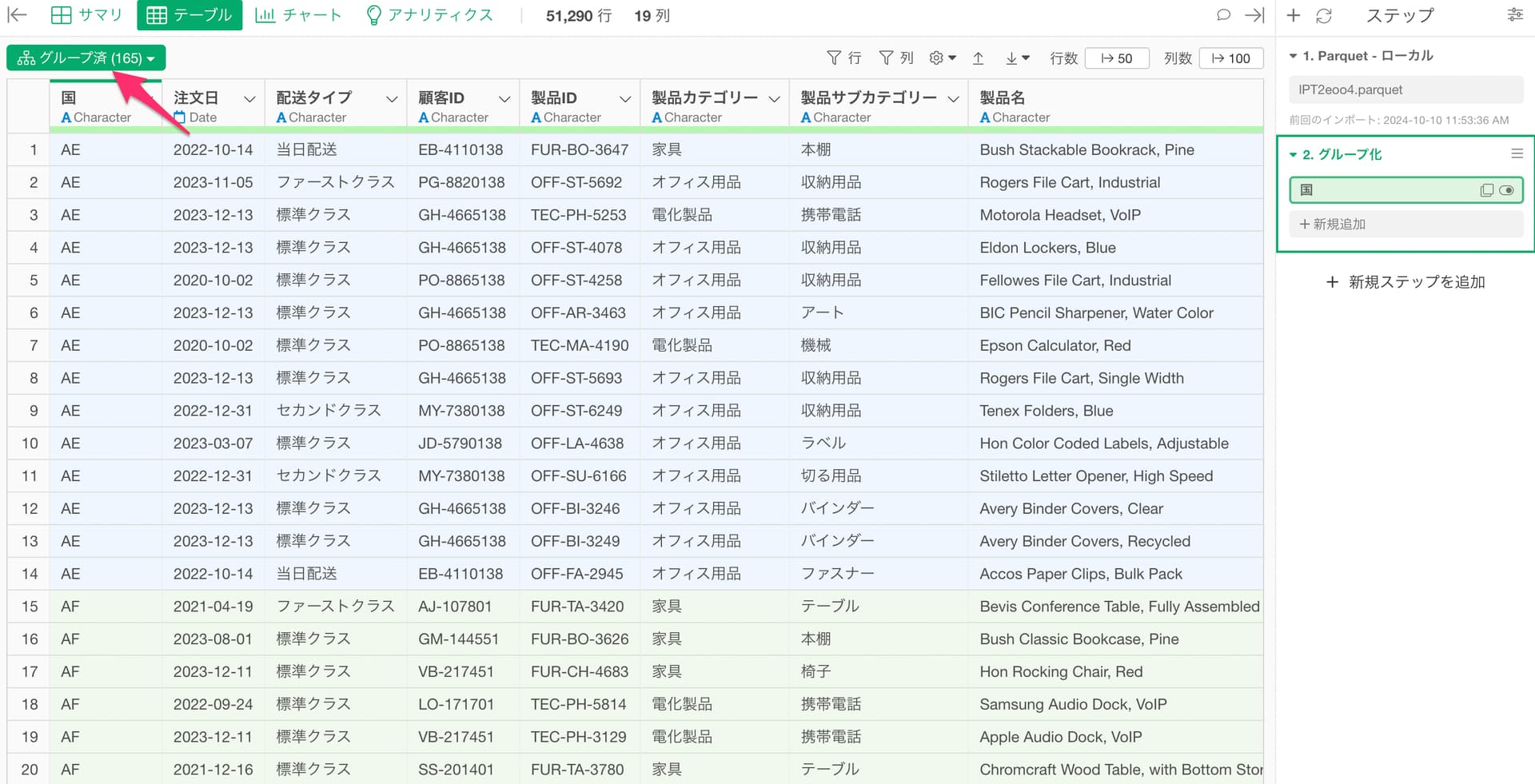1535x784 pixels.
Task: Click the calendar Date type icon under 注文日
Action: coord(179,117)
